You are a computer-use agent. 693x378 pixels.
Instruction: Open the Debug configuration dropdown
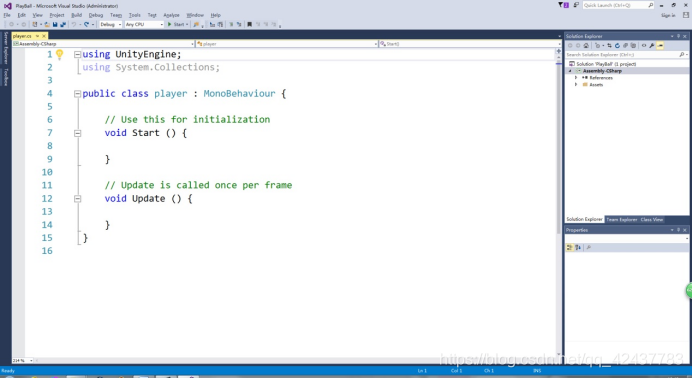110,24
